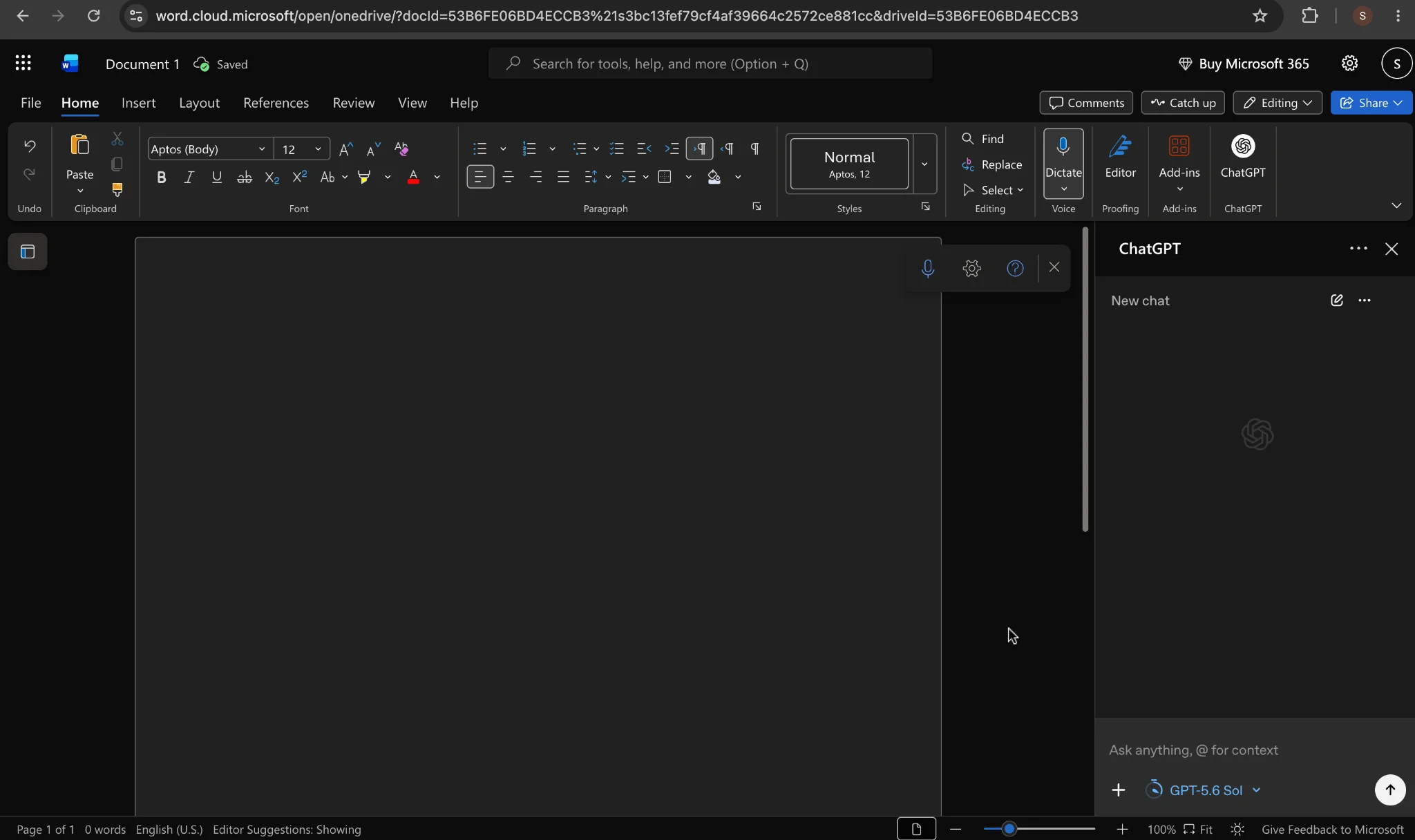The image size is (1415, 840).
Task: Apply superscript formatting
Action: coord(299,178)
